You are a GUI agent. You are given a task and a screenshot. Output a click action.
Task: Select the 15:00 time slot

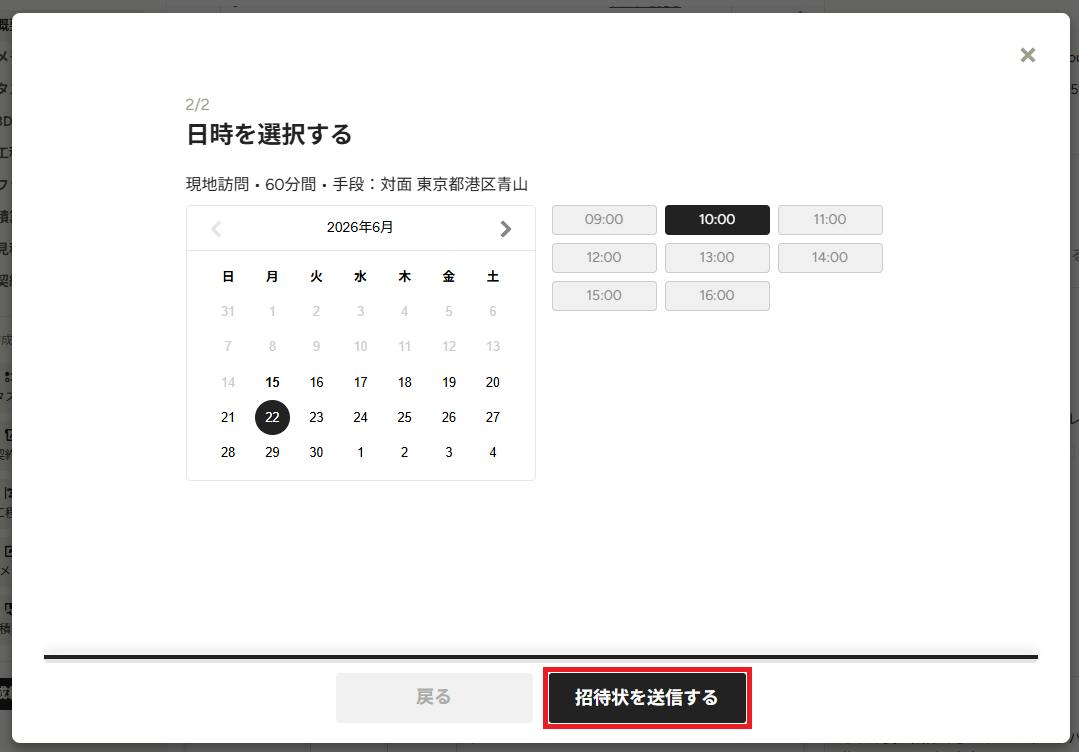click(x=603, y=295)
